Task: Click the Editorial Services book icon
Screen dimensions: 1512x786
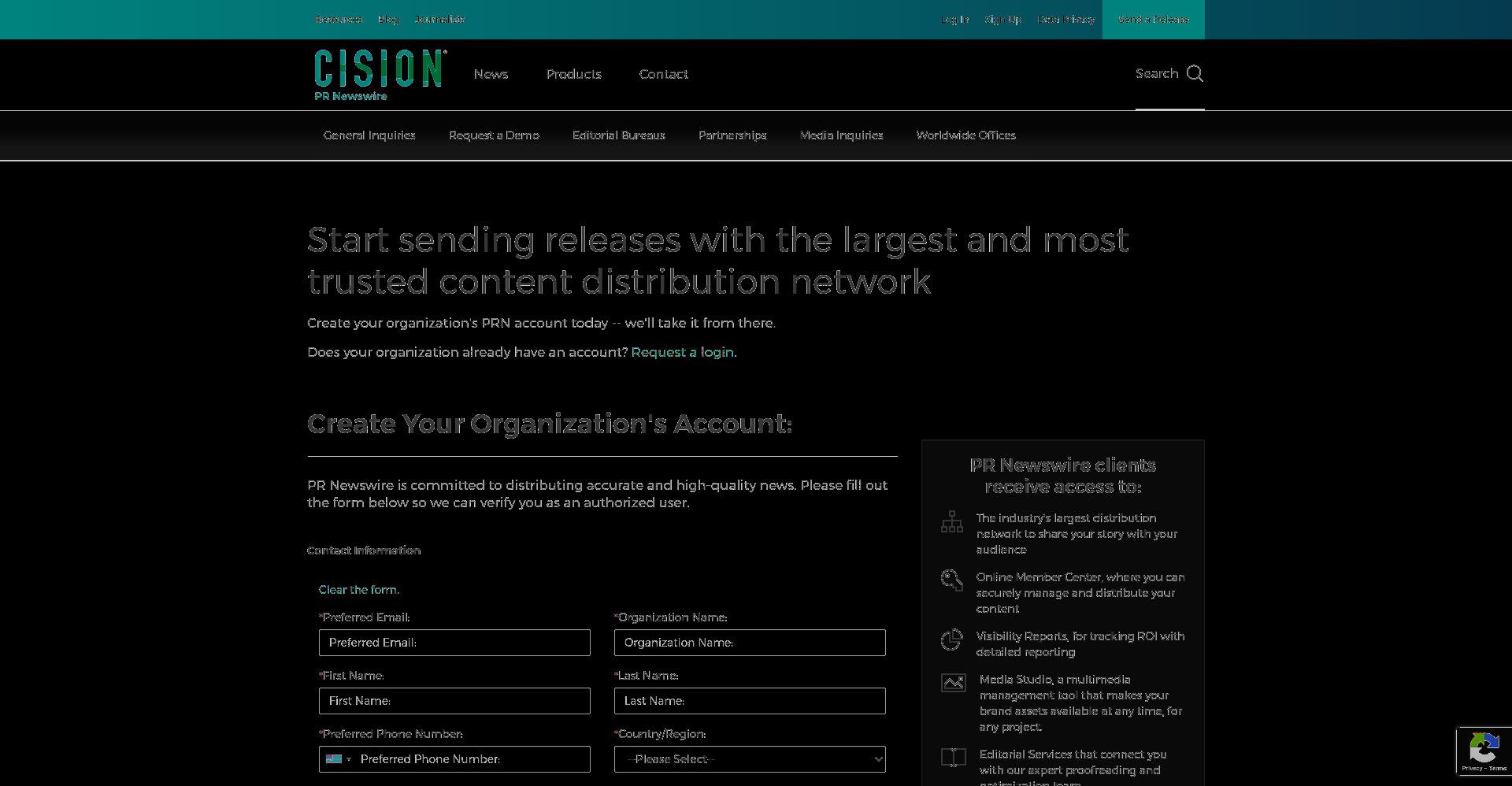Action: [954, 758]
